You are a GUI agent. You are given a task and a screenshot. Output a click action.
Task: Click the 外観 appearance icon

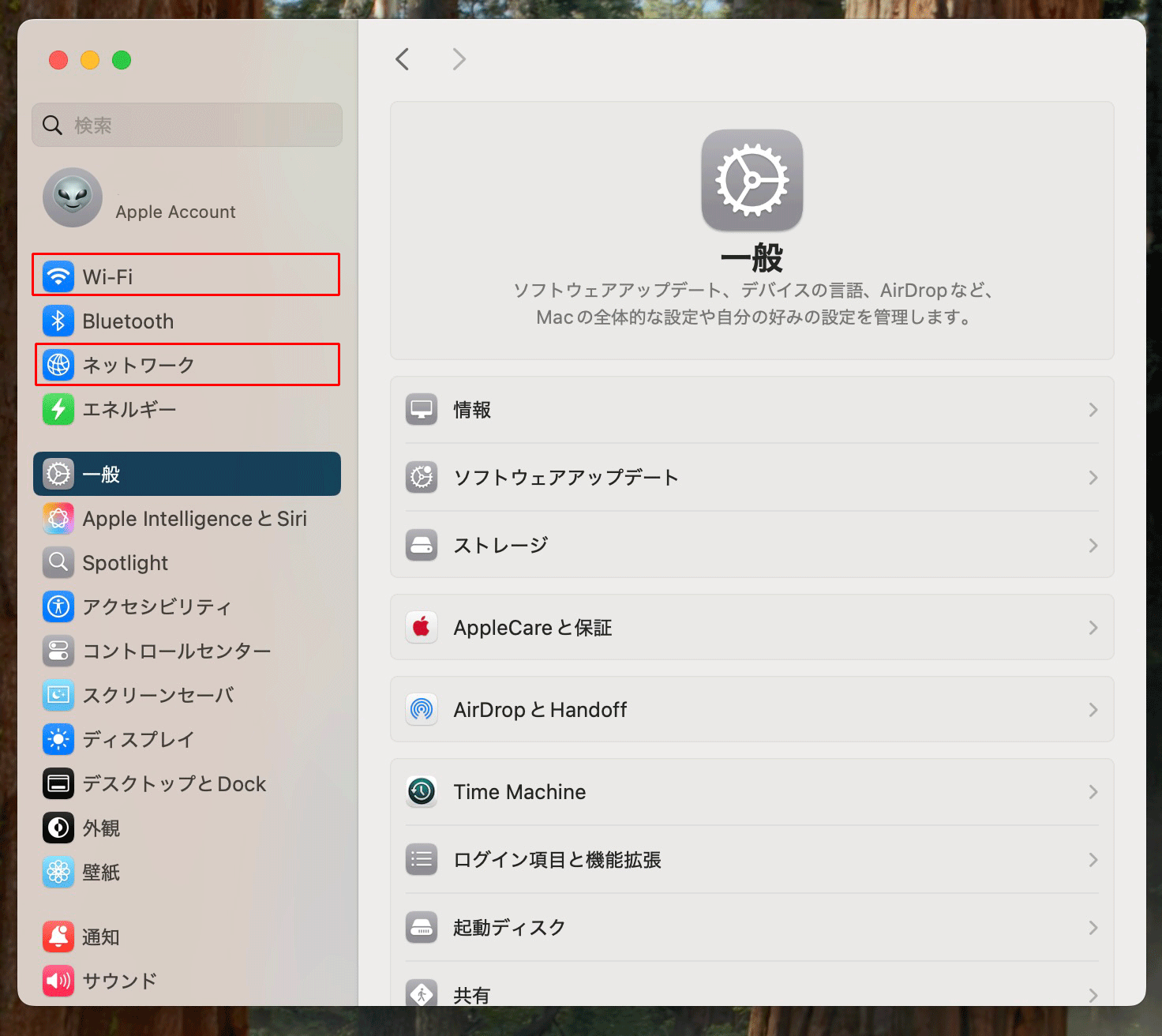point(58,828)
